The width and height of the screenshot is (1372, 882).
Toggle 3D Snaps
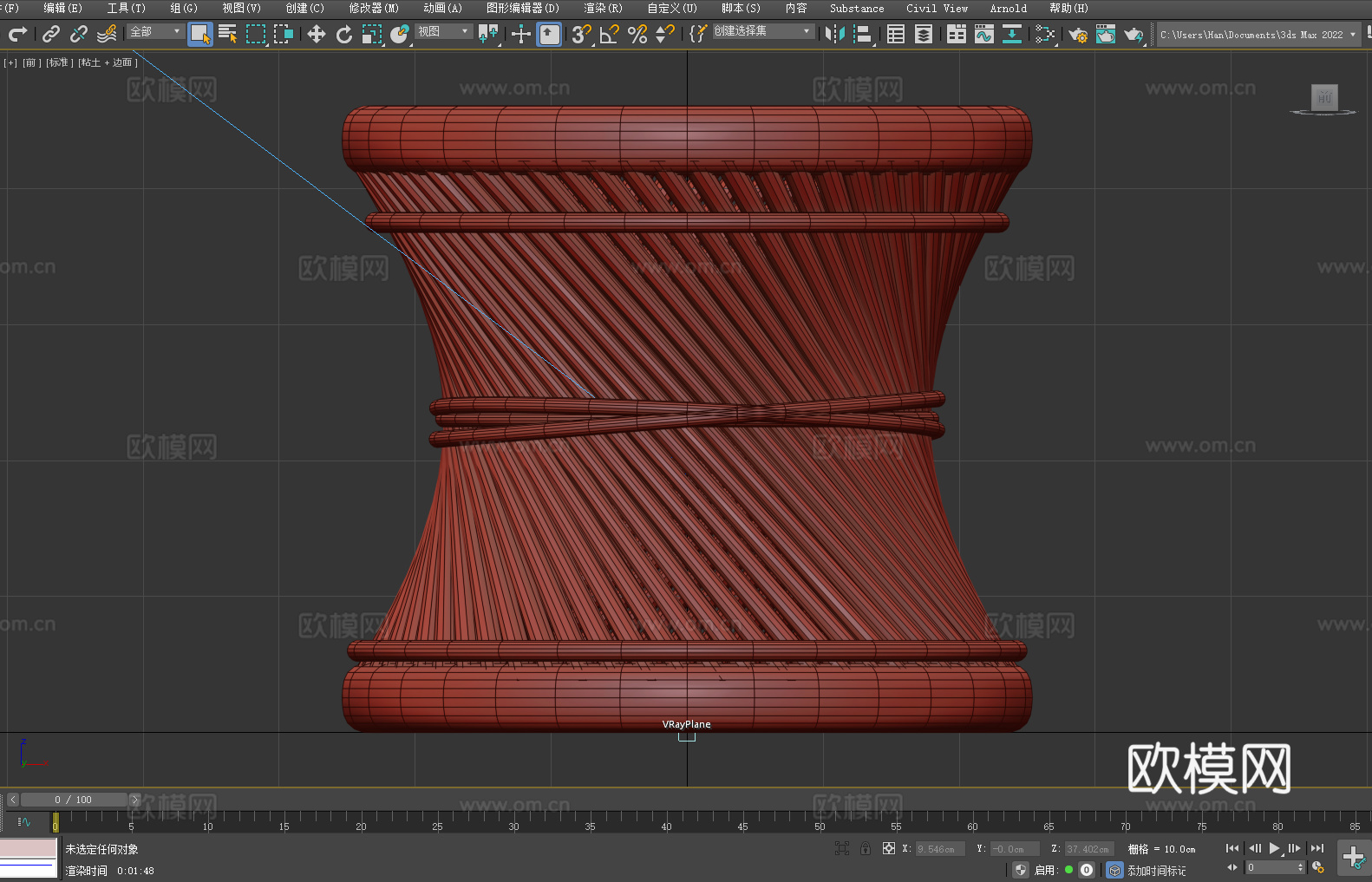[582, 34]
